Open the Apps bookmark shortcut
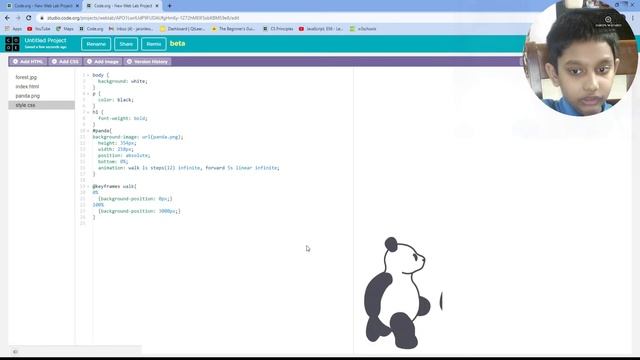Viewport: 640px width, 360px height. (x=13, y=29)
